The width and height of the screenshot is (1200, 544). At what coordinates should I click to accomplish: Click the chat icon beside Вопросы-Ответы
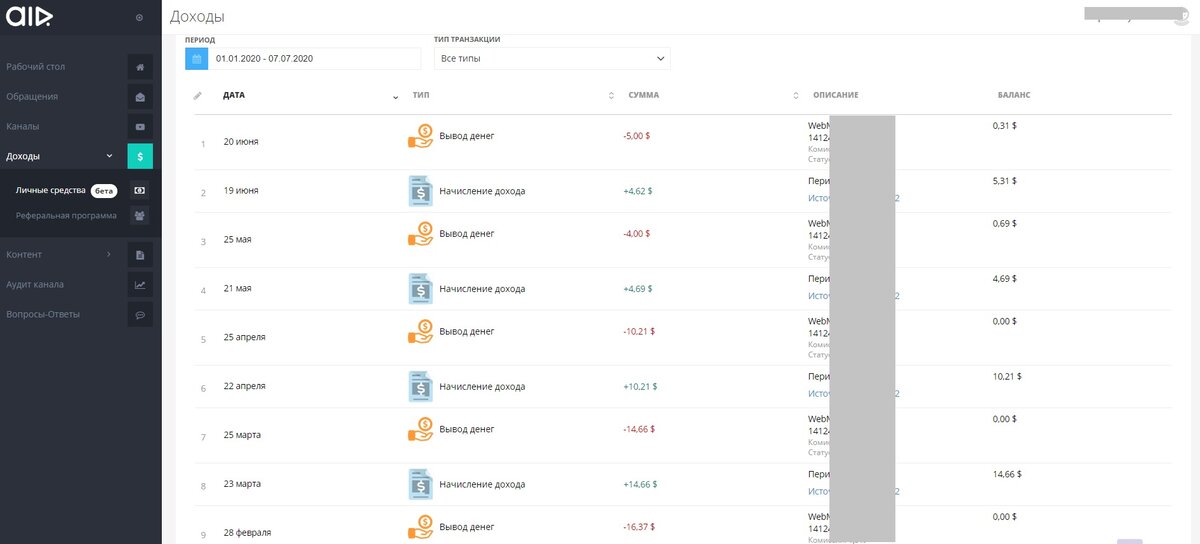click(140, 314)
